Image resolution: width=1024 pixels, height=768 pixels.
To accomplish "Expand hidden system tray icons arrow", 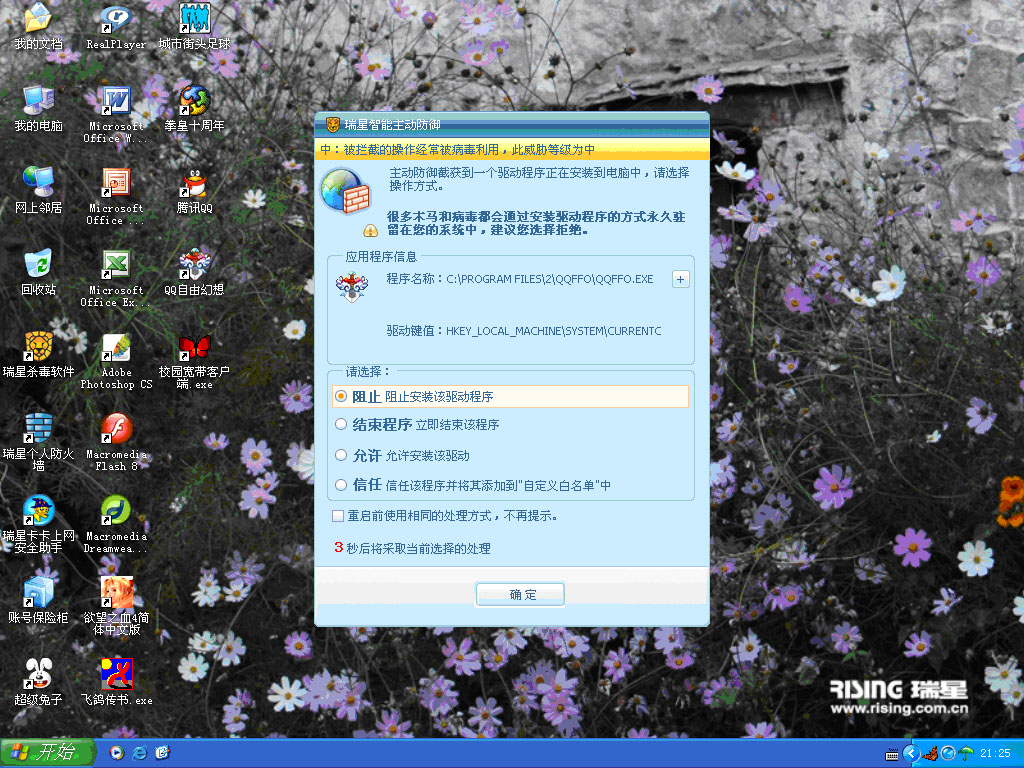I will pyautogui.click(x=911, y=754).
